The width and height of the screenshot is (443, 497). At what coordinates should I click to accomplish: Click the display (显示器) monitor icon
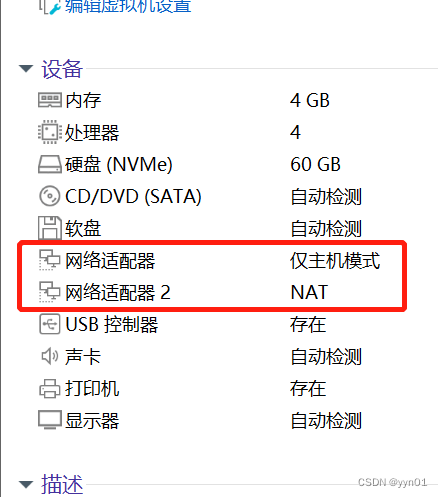pos(50,420)
